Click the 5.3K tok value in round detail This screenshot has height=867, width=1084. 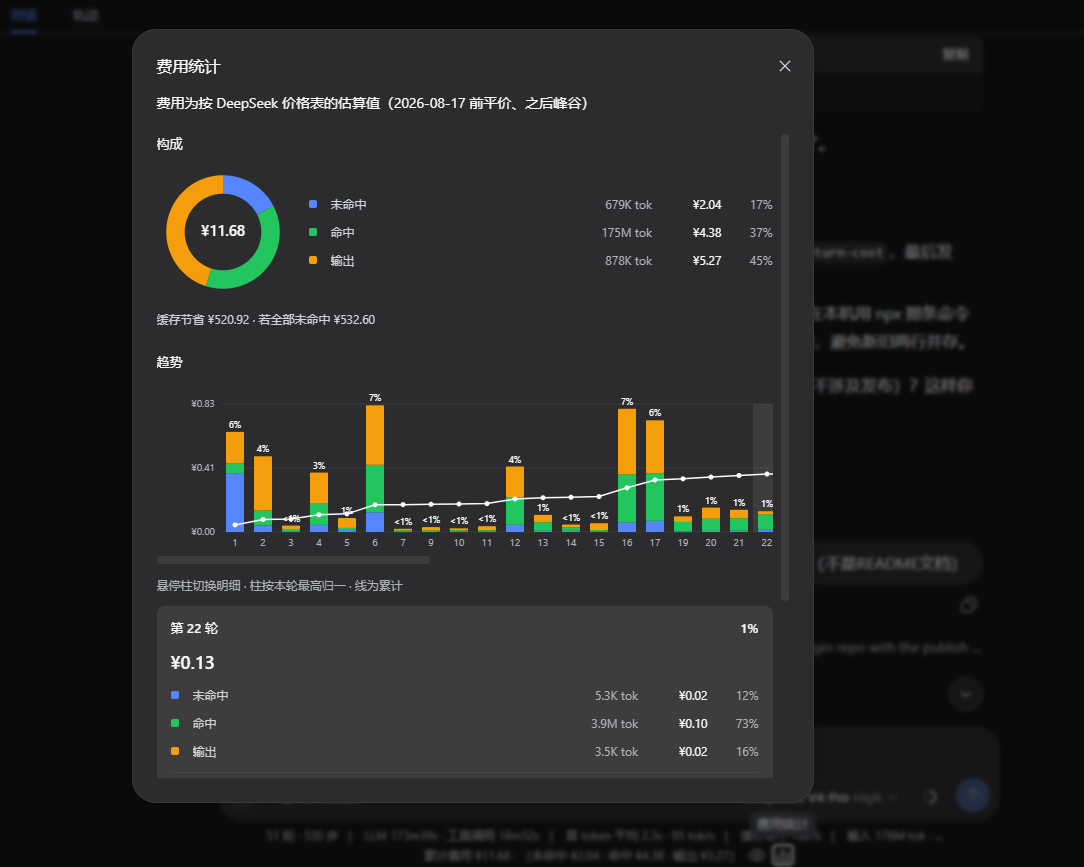coord(617,696)
